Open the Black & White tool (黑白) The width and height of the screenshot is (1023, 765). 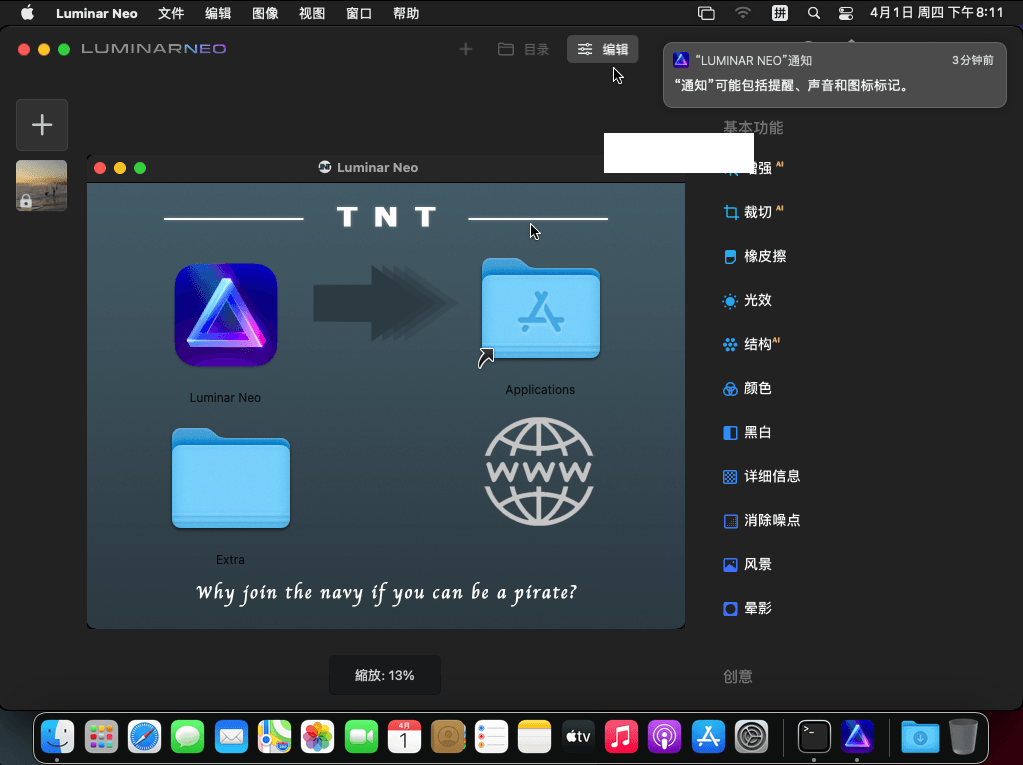pos(748,432)
